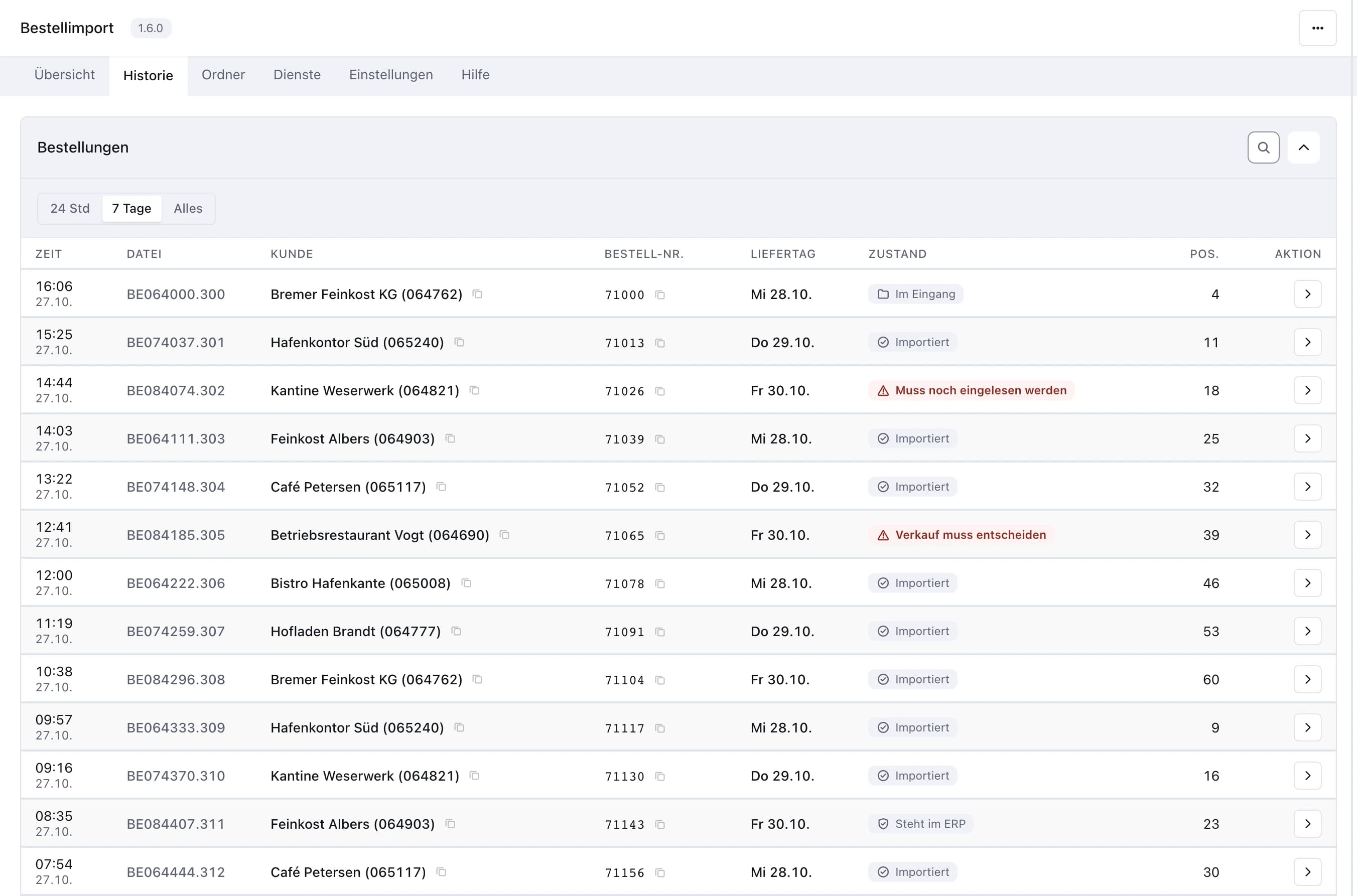The image size is (1357, 896).
Task: Copy customer Betriebsrestaurant Vogt name
Action: click(504, 535)
